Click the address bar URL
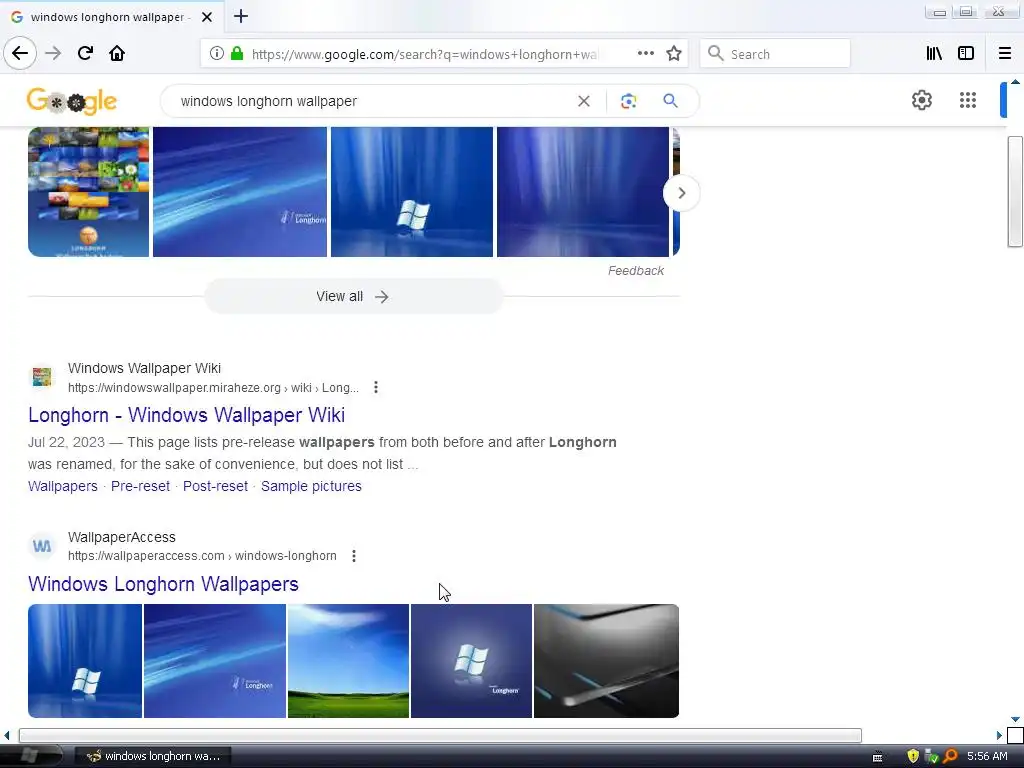 coord(424,54)
